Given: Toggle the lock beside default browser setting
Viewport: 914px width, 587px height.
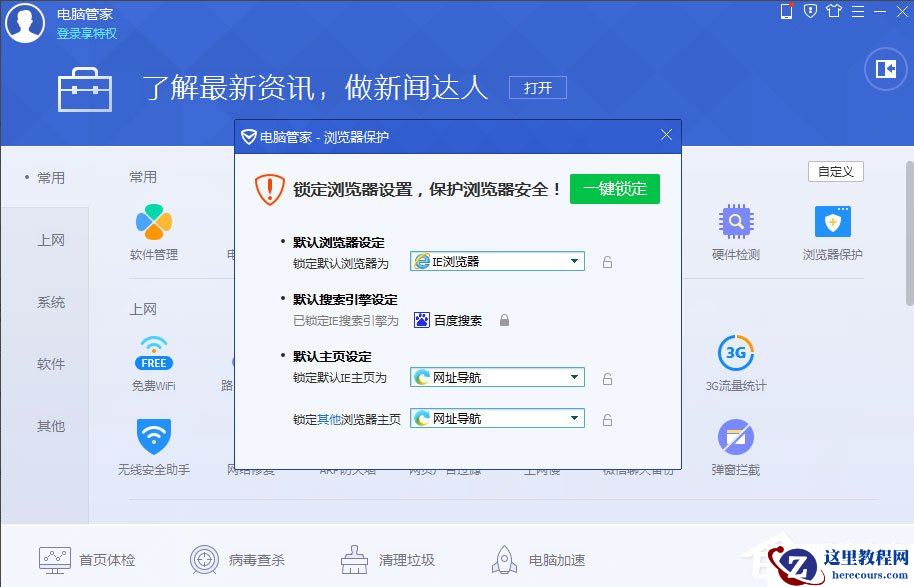Looking at the screenshot, I should click(607, 261).
